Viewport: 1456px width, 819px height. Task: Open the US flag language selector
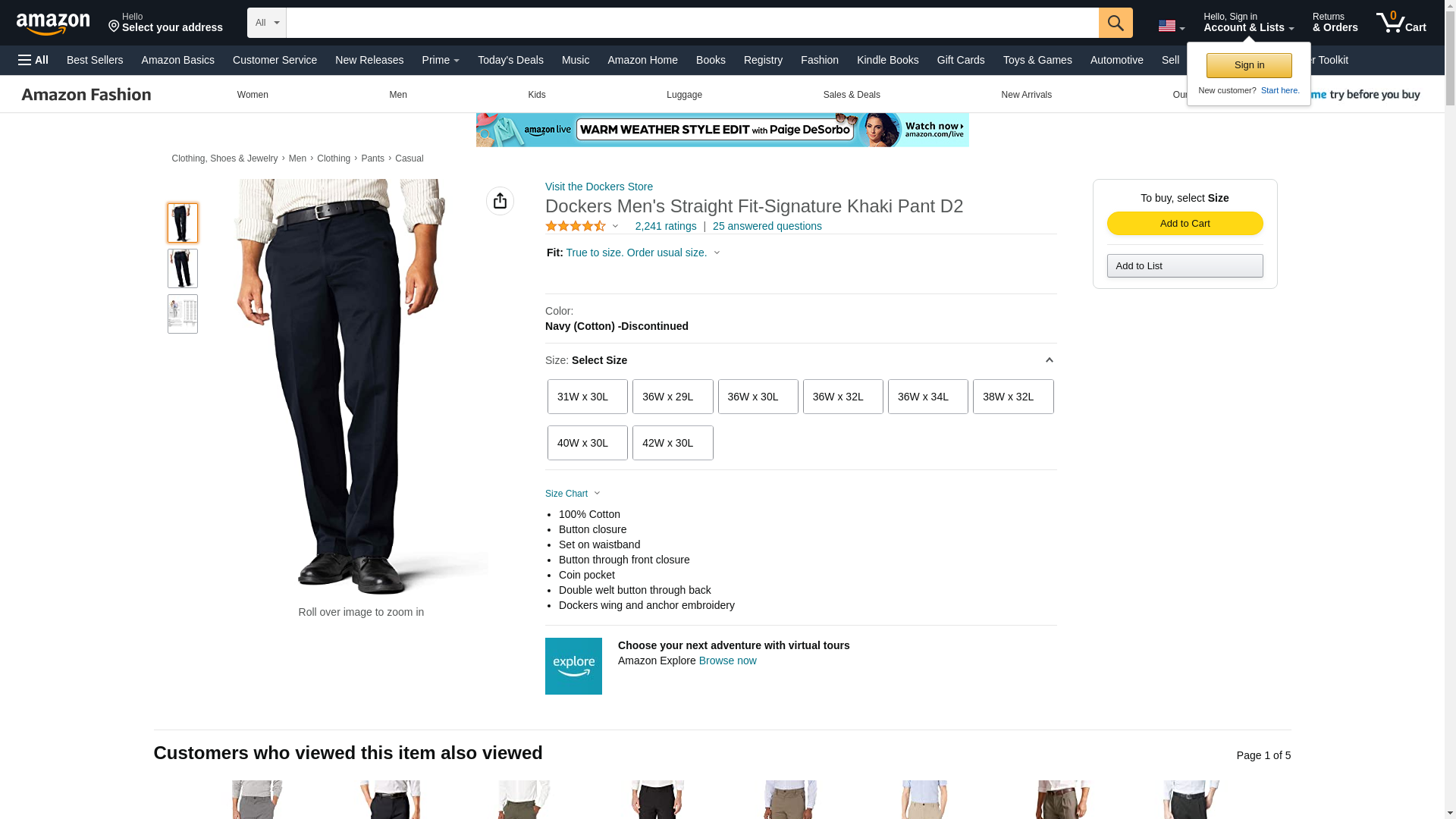(x=1171, y=26)
